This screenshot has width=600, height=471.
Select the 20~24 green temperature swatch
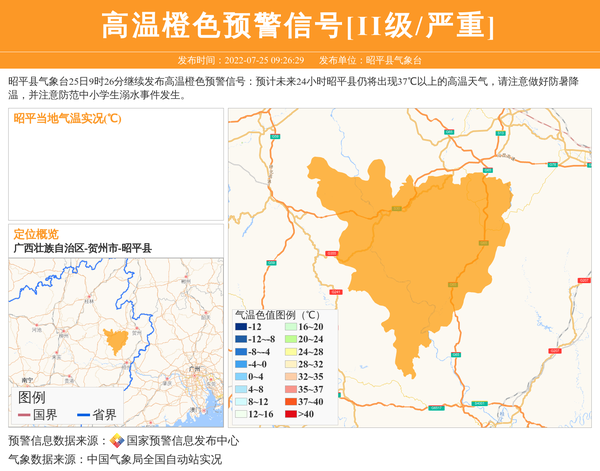coord(291,339)
